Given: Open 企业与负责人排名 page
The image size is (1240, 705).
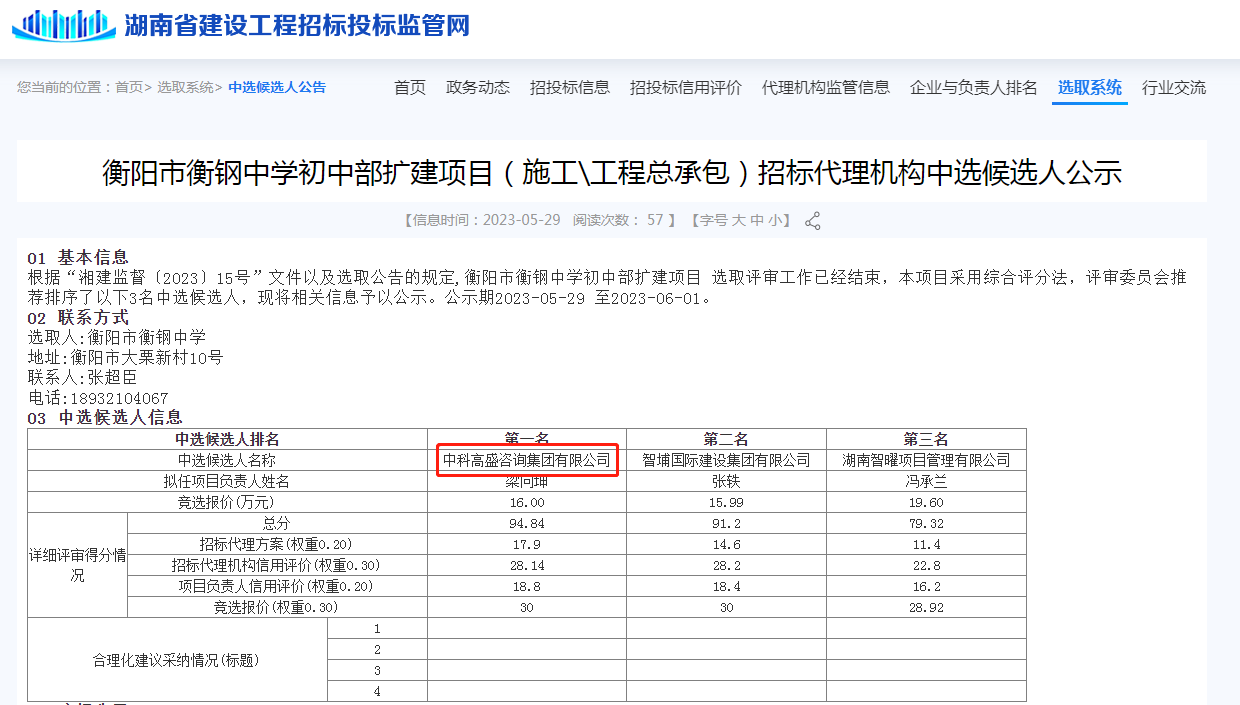Looking at the screenshot, I should tap(974, 88).
